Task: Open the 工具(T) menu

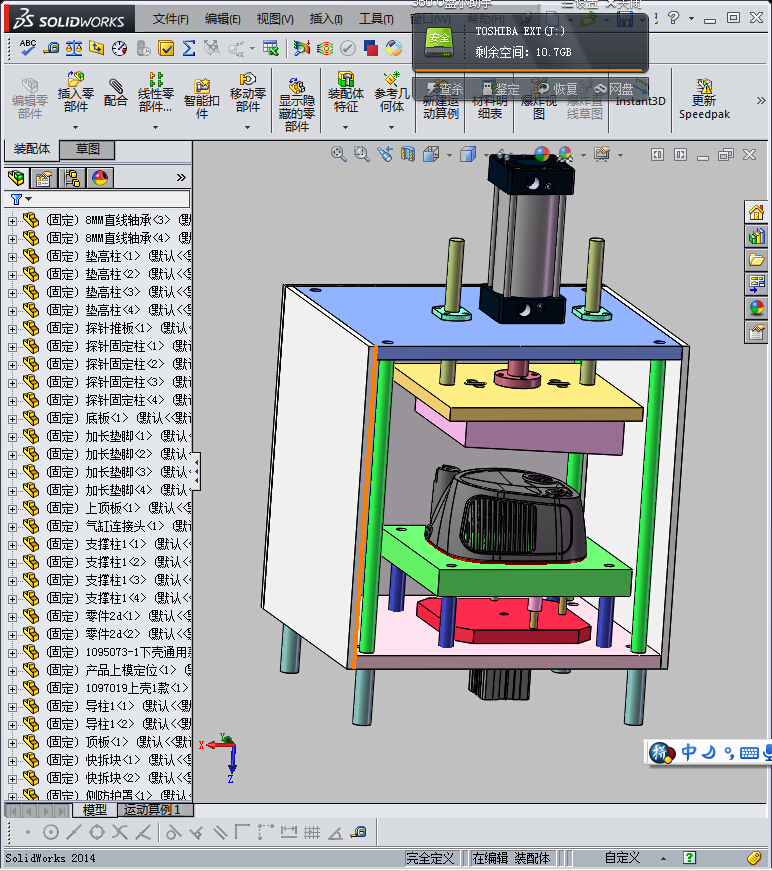Action: point(376,19)
